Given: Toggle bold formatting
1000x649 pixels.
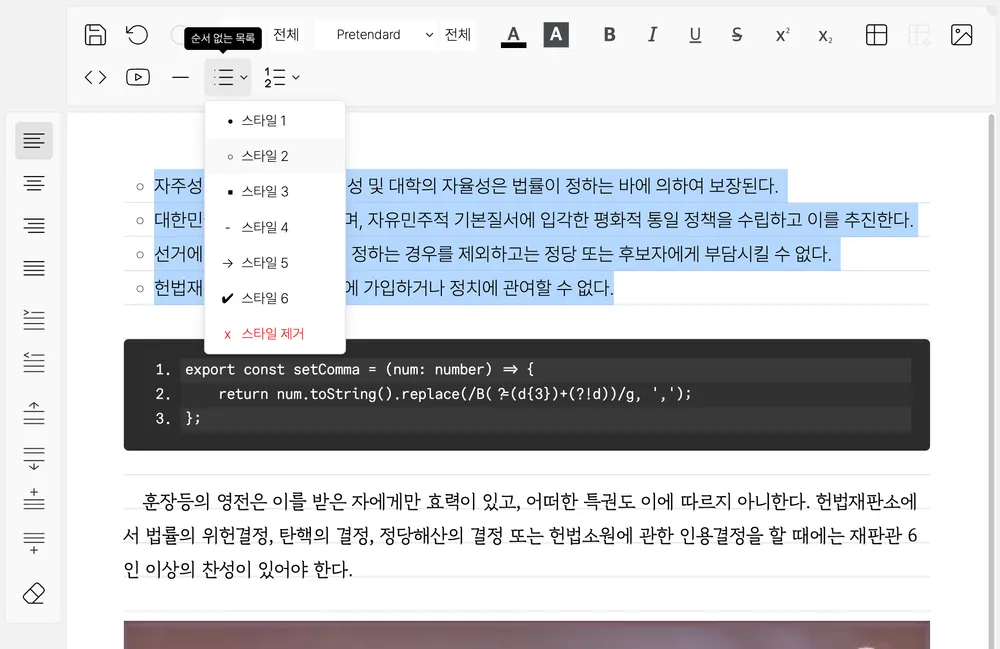Looking at the screenshot, I should click(609, 34).
